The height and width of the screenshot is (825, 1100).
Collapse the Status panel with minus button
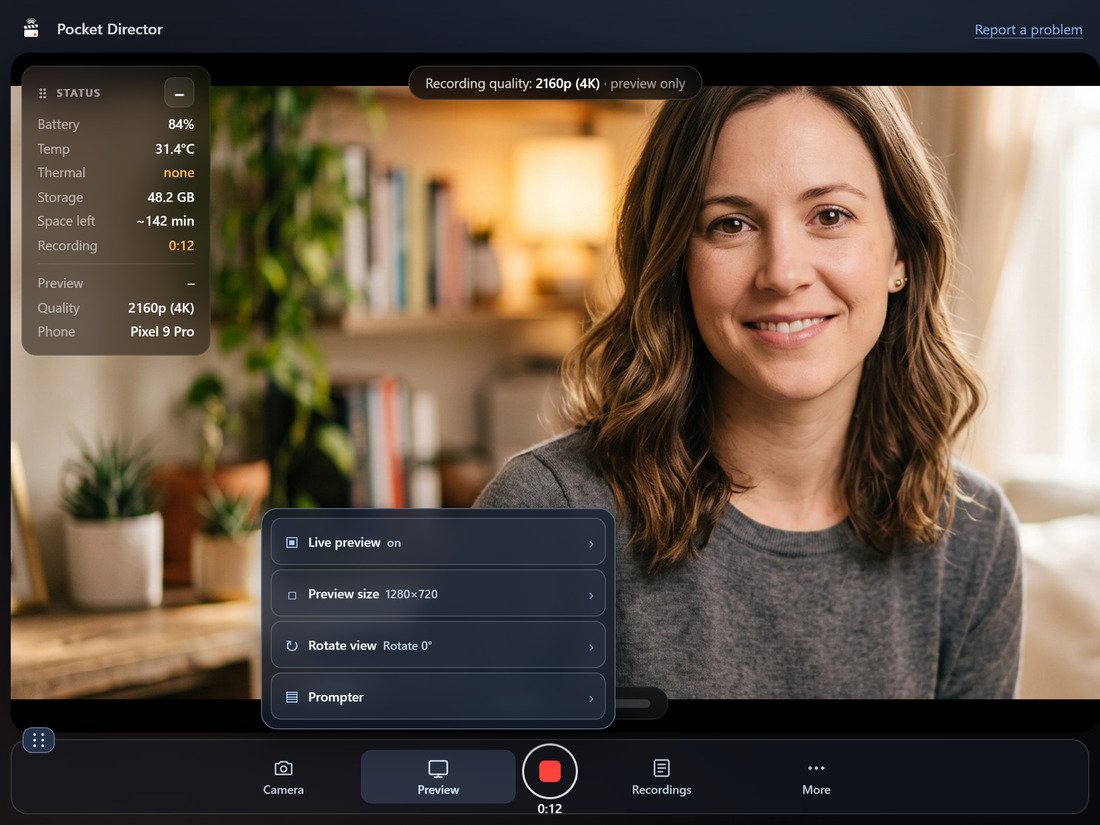179,93
